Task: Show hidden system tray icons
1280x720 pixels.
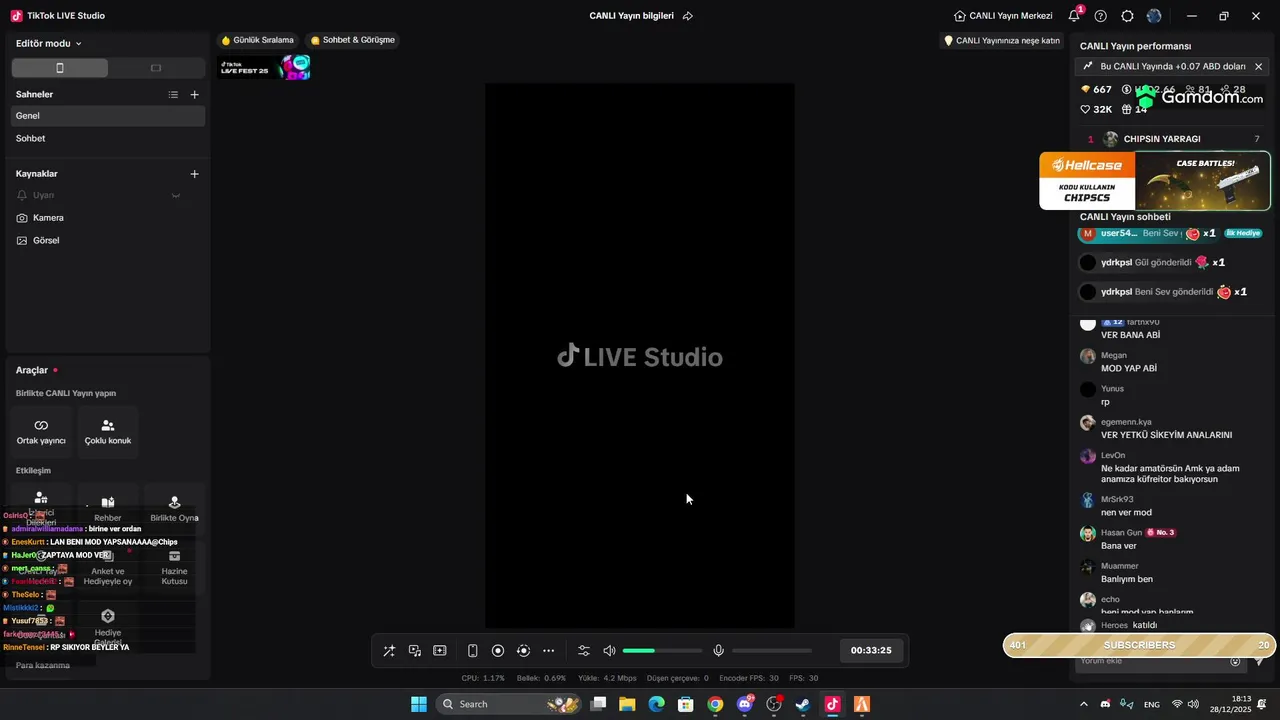Action: click(x=1084, y=704)
